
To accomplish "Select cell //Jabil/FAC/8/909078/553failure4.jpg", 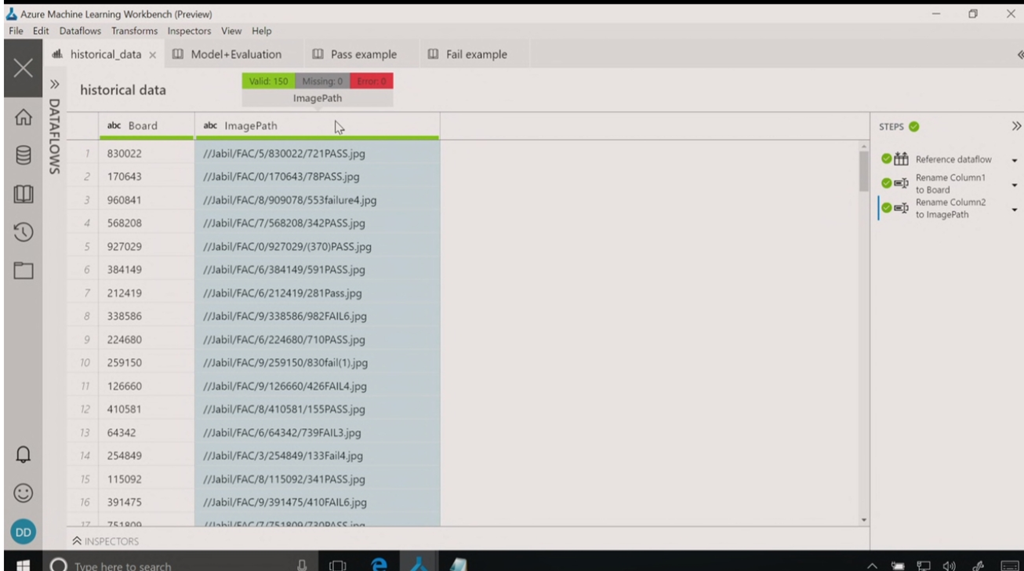I will point(317,200).
